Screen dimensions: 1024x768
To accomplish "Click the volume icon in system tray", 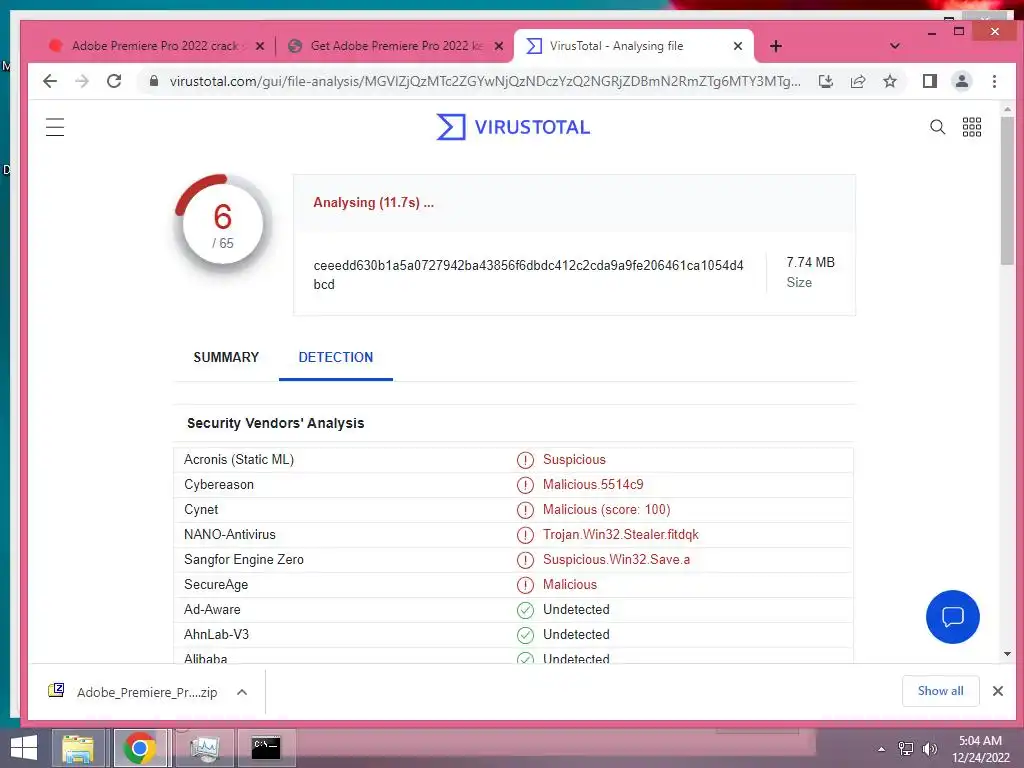I will pos(929,749).
